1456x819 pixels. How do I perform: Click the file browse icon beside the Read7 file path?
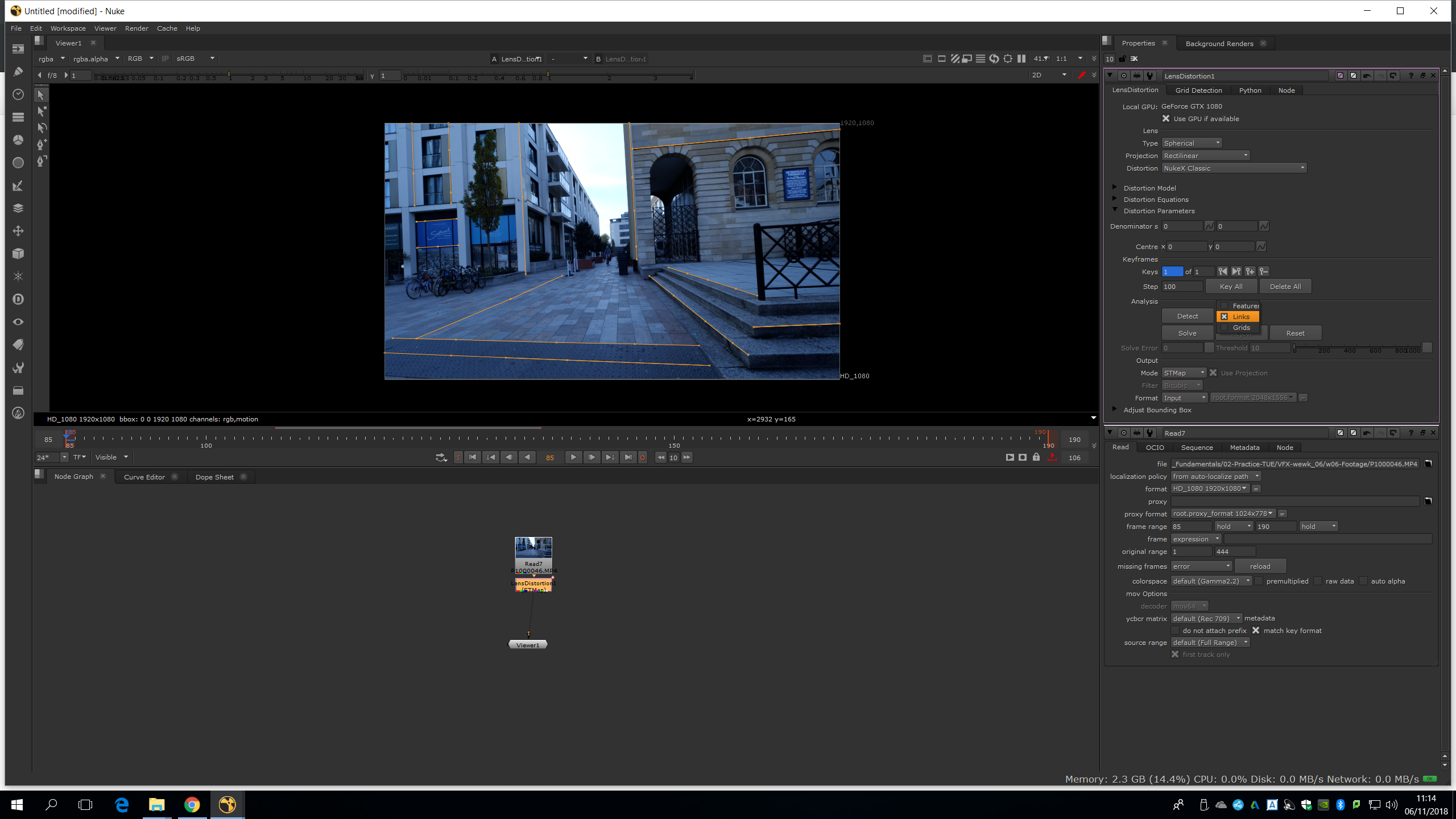click(1428, 464)
